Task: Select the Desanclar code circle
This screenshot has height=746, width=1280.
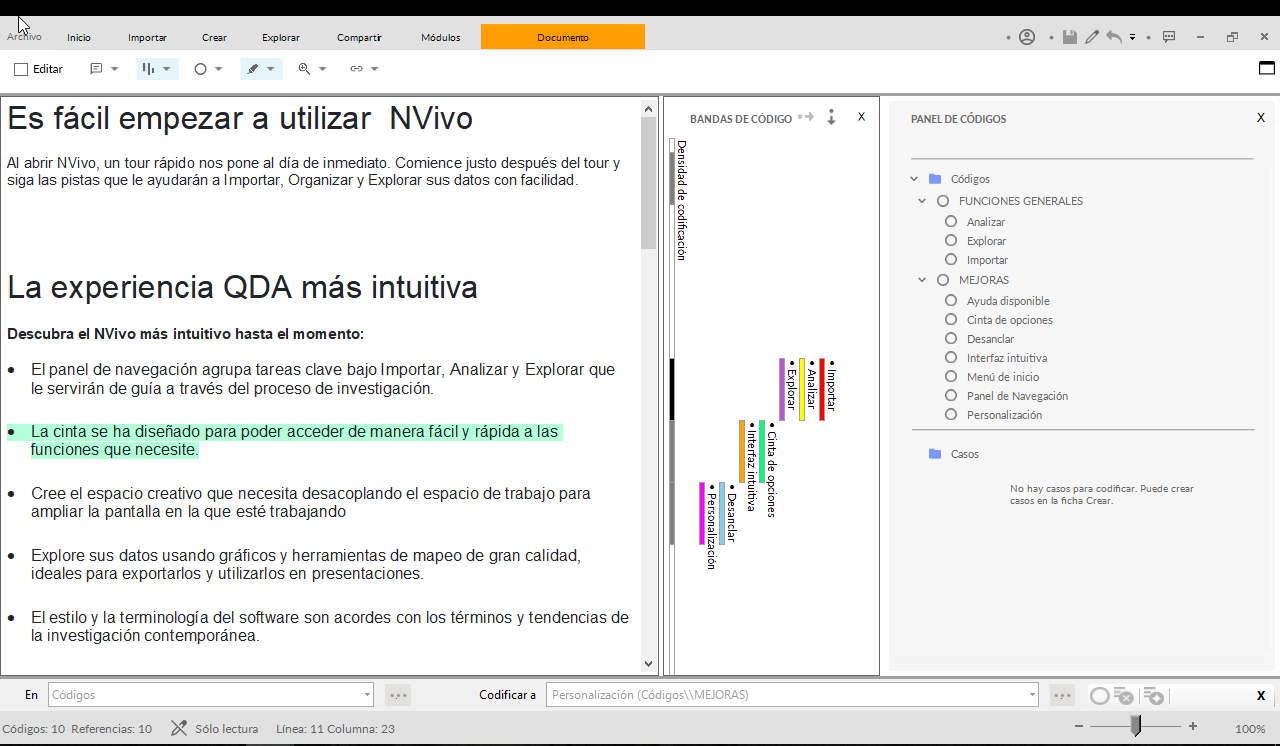Action: 952,339
